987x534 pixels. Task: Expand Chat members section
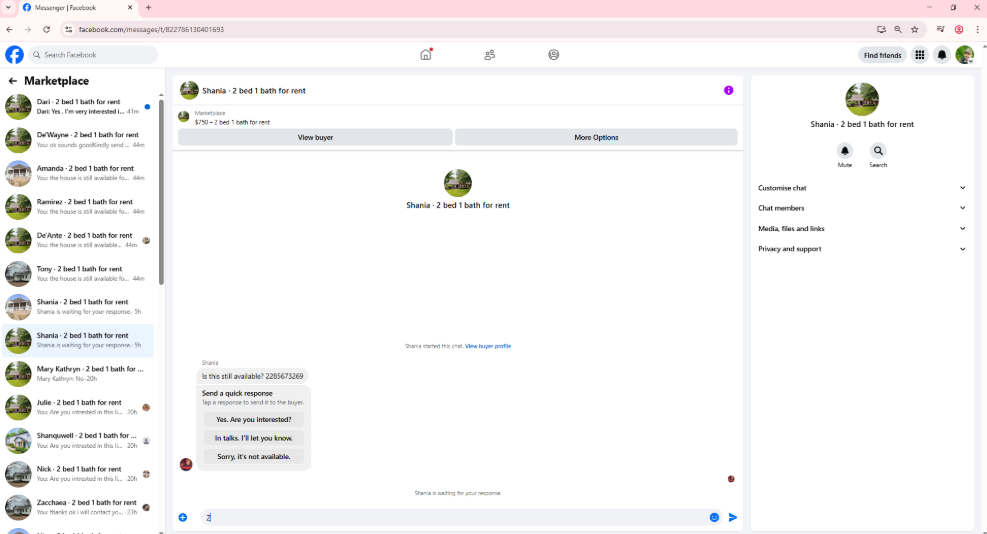click(x=862, y=208)
